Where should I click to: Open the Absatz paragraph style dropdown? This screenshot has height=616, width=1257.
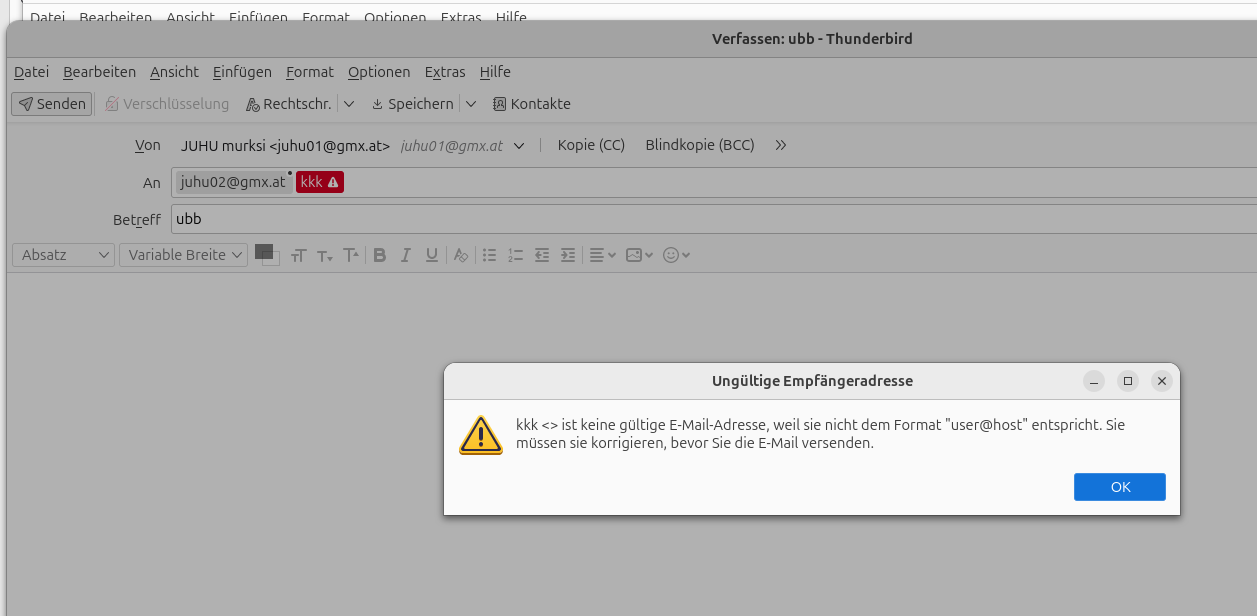click(x=63, y=255)
